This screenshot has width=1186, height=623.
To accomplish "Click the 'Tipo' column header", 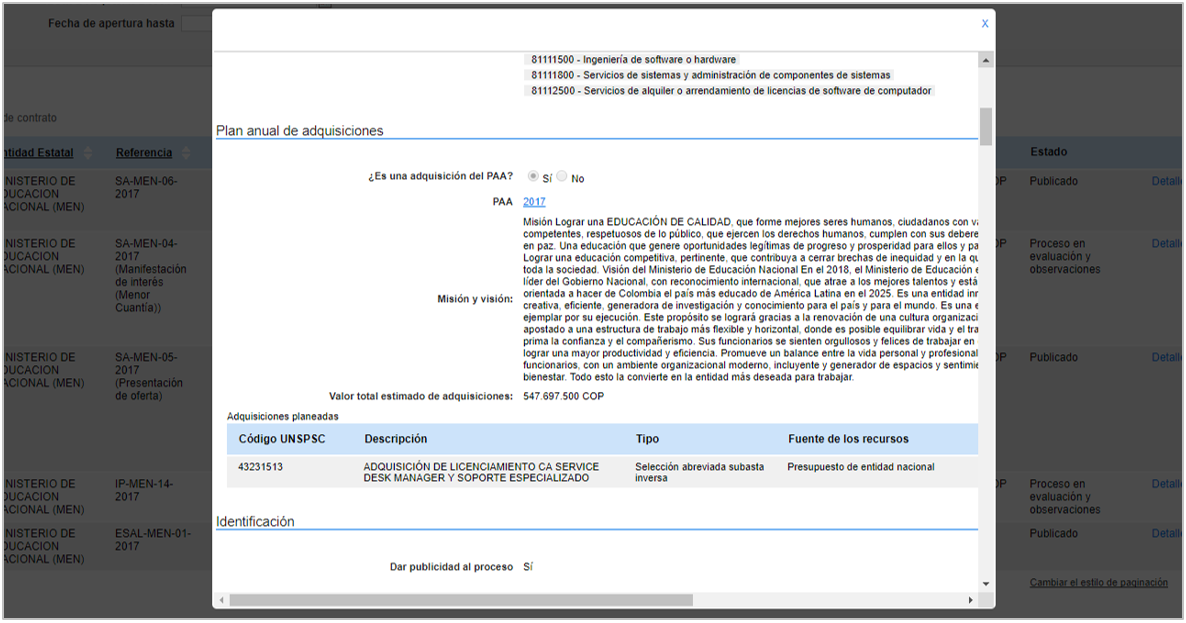I will pyautogui.click(x=647, y=439).
